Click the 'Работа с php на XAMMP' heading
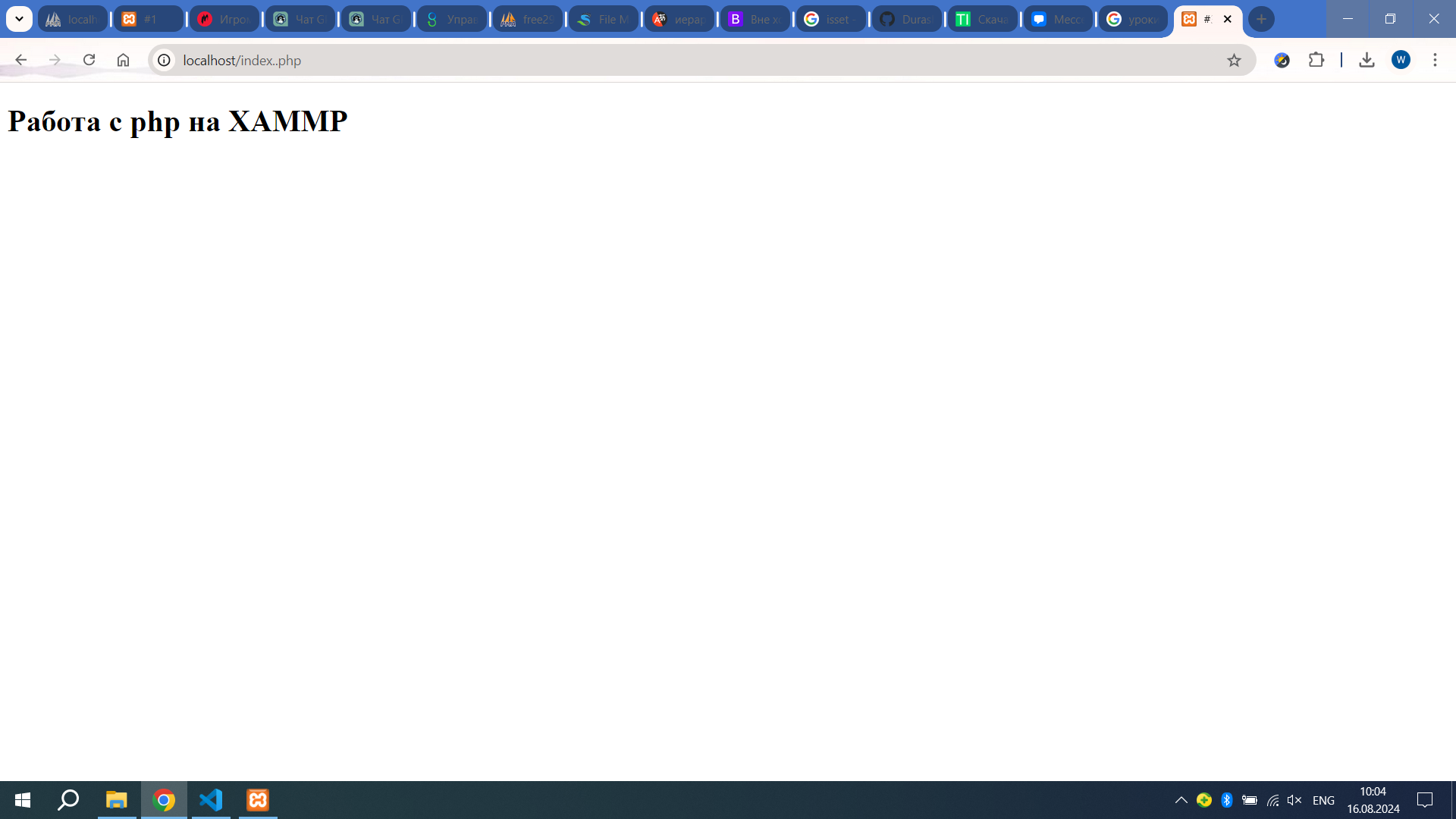This screenshot has width=1456, height=819. [177, 121]
